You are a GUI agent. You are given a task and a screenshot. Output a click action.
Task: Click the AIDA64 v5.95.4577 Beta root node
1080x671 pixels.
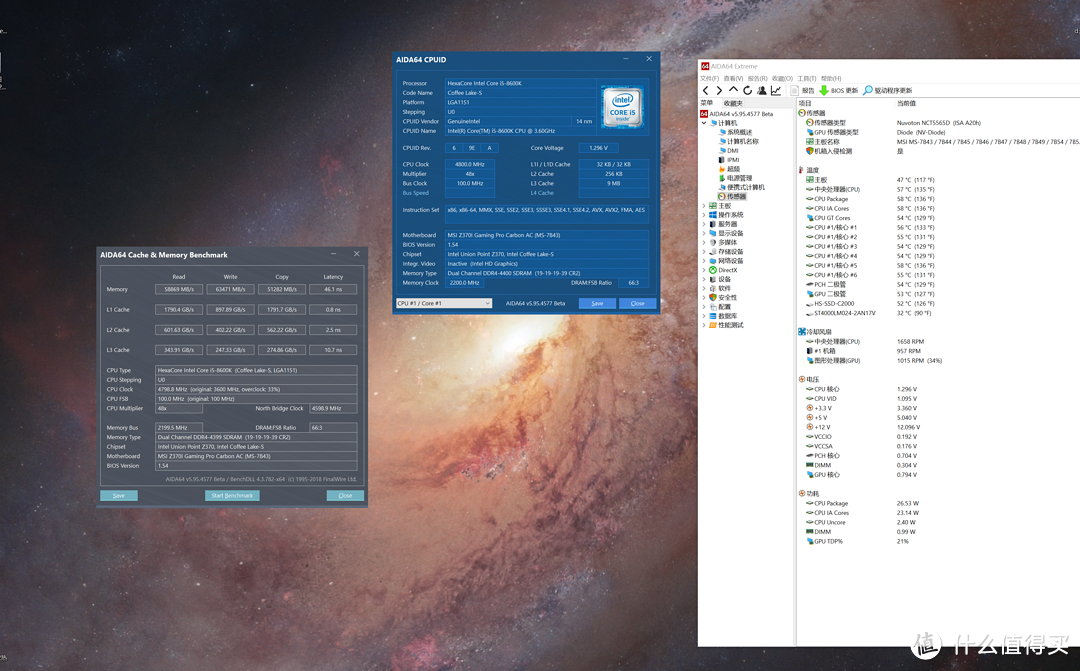pos(737,114)
